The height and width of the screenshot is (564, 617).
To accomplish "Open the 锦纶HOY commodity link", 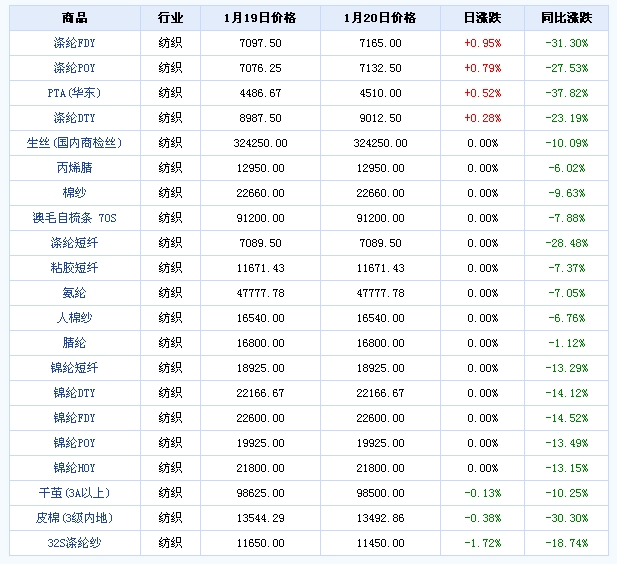I will (x=74, y=468).
